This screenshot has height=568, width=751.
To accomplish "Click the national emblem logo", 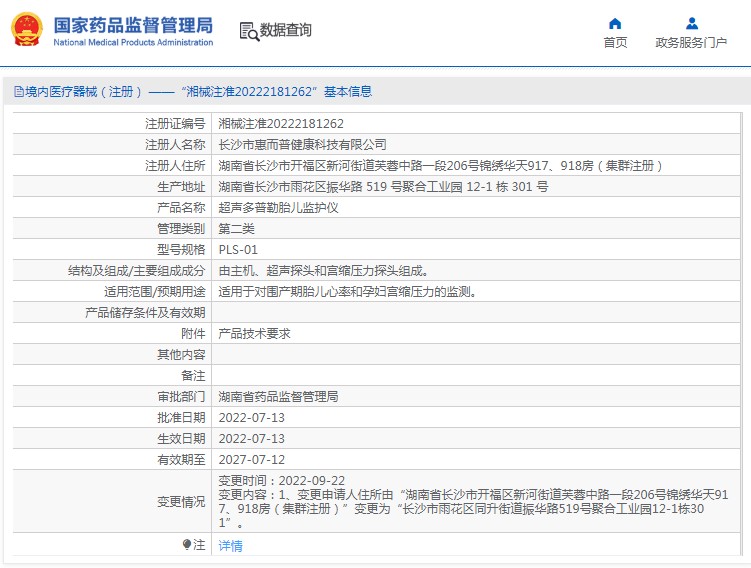I will click(x=27, y=30).
